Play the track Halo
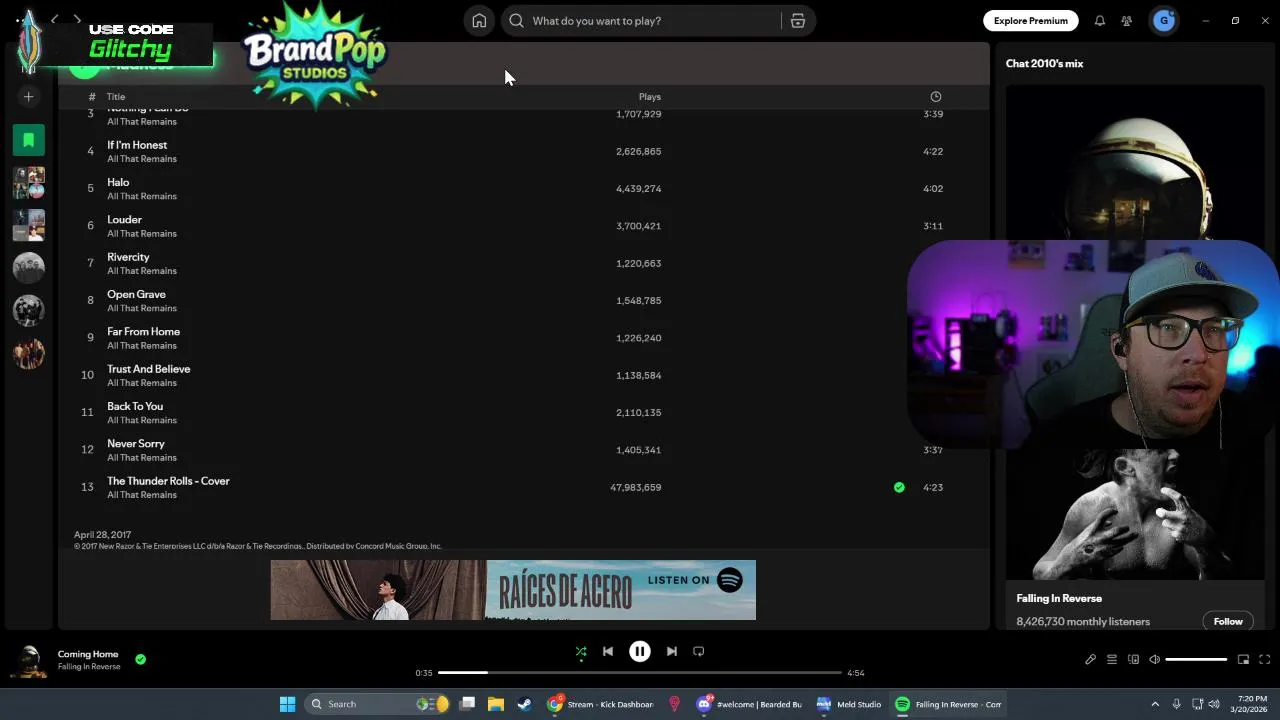 (x=118, y=182)
